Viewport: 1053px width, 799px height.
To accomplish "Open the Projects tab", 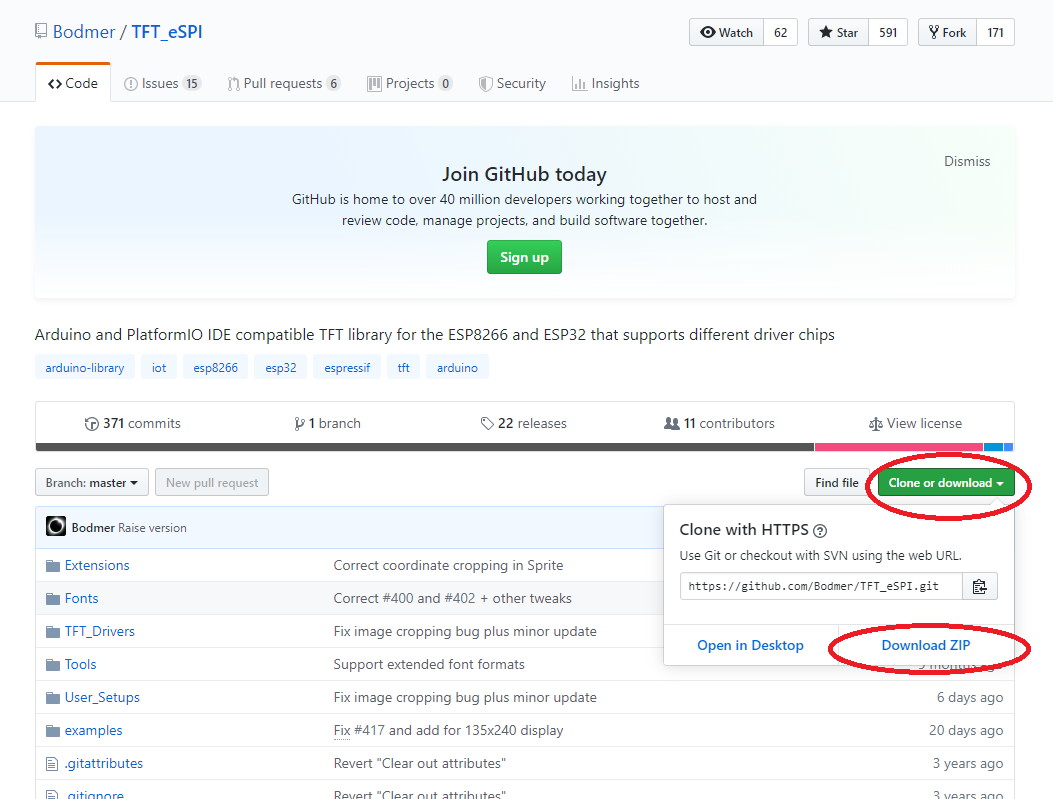I will [409, 83].
